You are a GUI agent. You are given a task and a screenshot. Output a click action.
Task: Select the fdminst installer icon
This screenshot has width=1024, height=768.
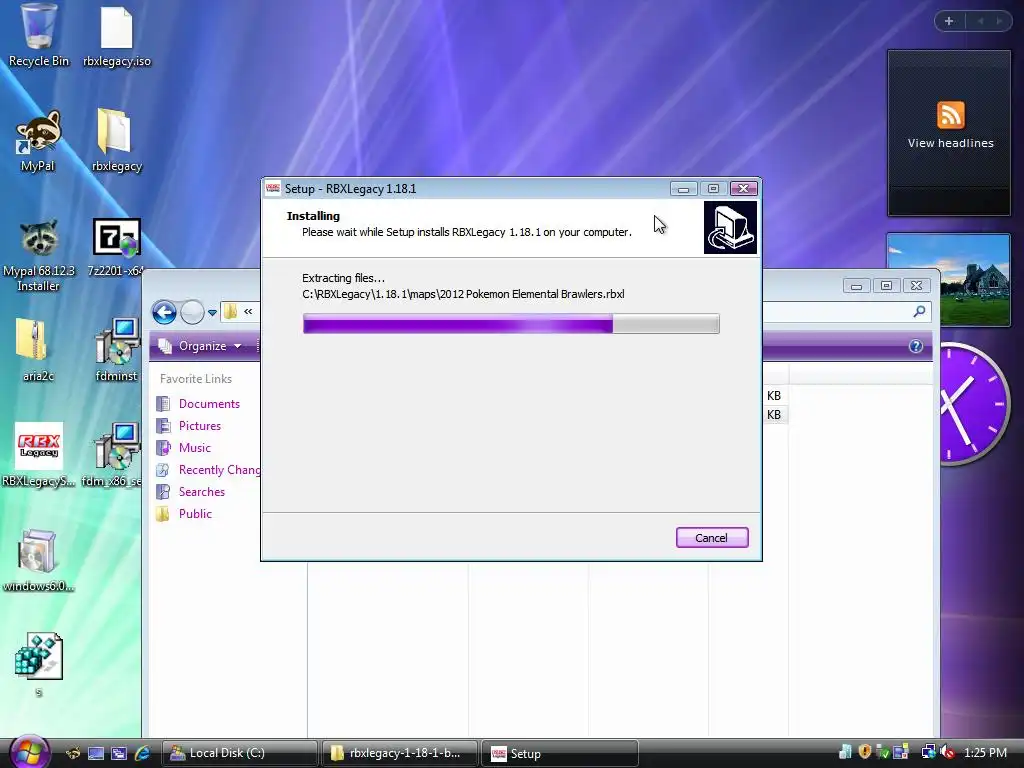coord(116,350)
